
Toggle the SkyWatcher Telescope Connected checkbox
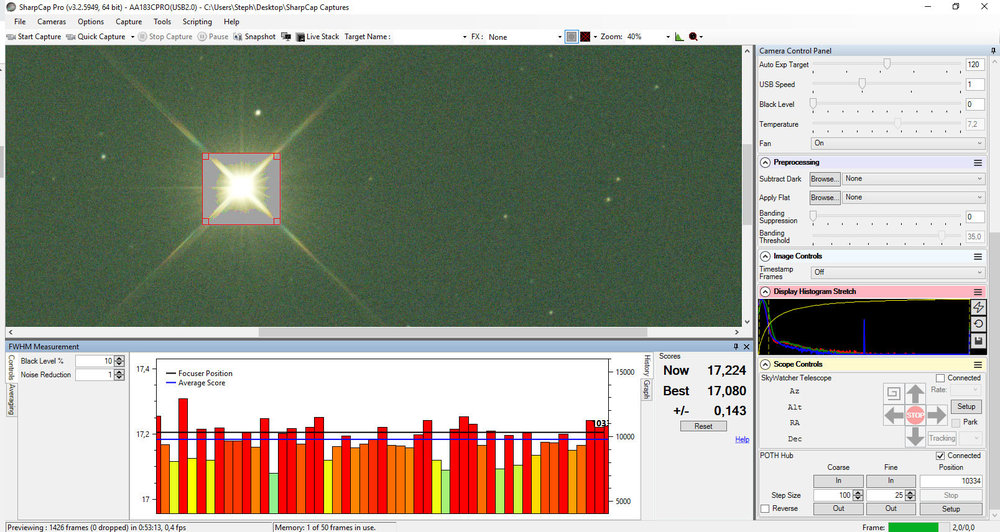click(x=941, y=378)
